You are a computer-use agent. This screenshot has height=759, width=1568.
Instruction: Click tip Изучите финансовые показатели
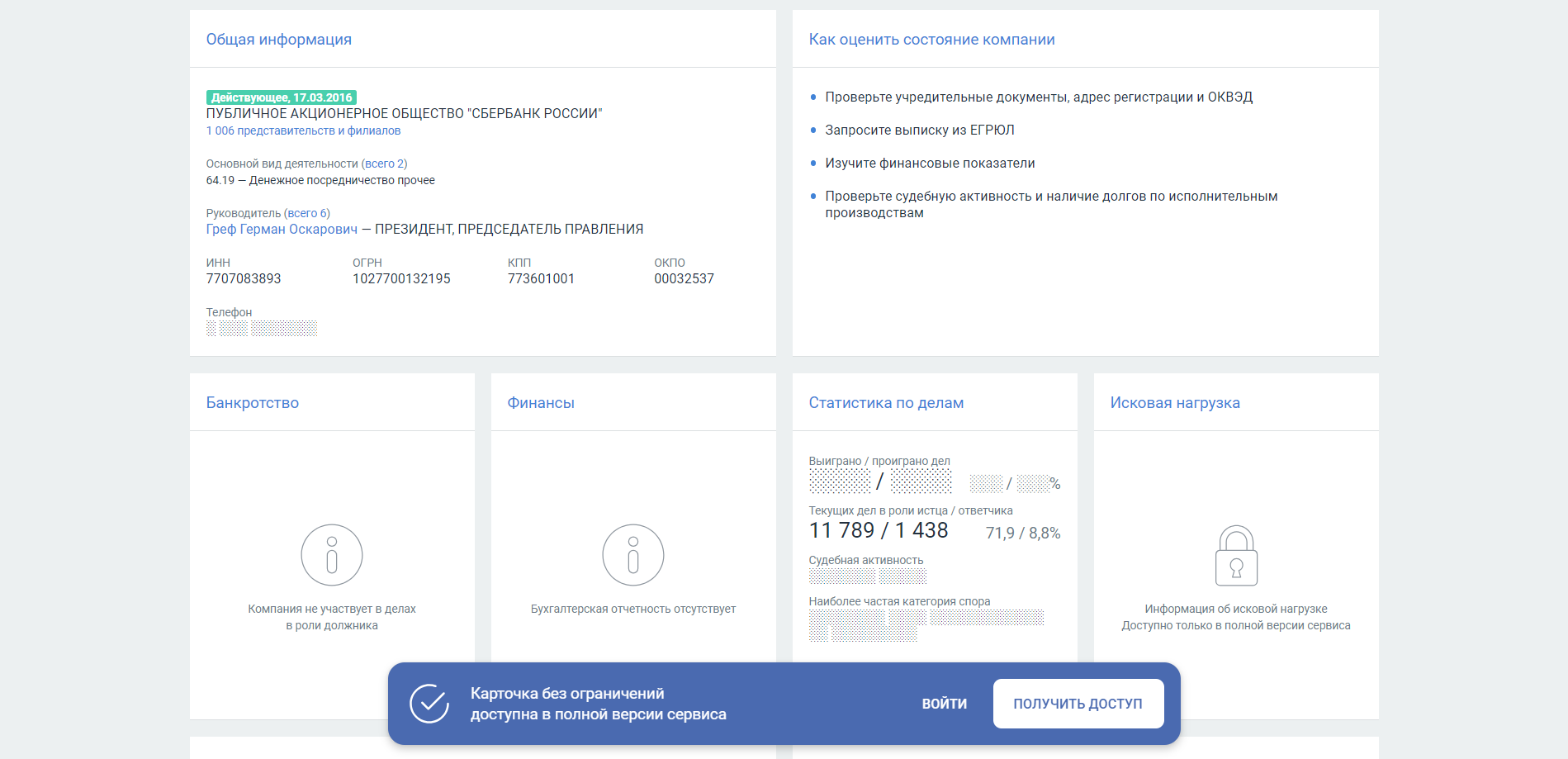(930, 163)
